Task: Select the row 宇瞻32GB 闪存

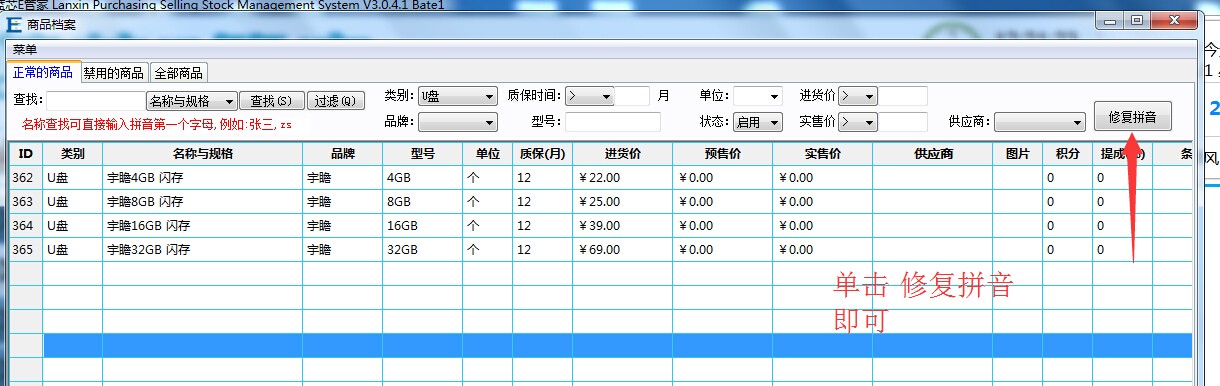Action: (x=600, y=250)
